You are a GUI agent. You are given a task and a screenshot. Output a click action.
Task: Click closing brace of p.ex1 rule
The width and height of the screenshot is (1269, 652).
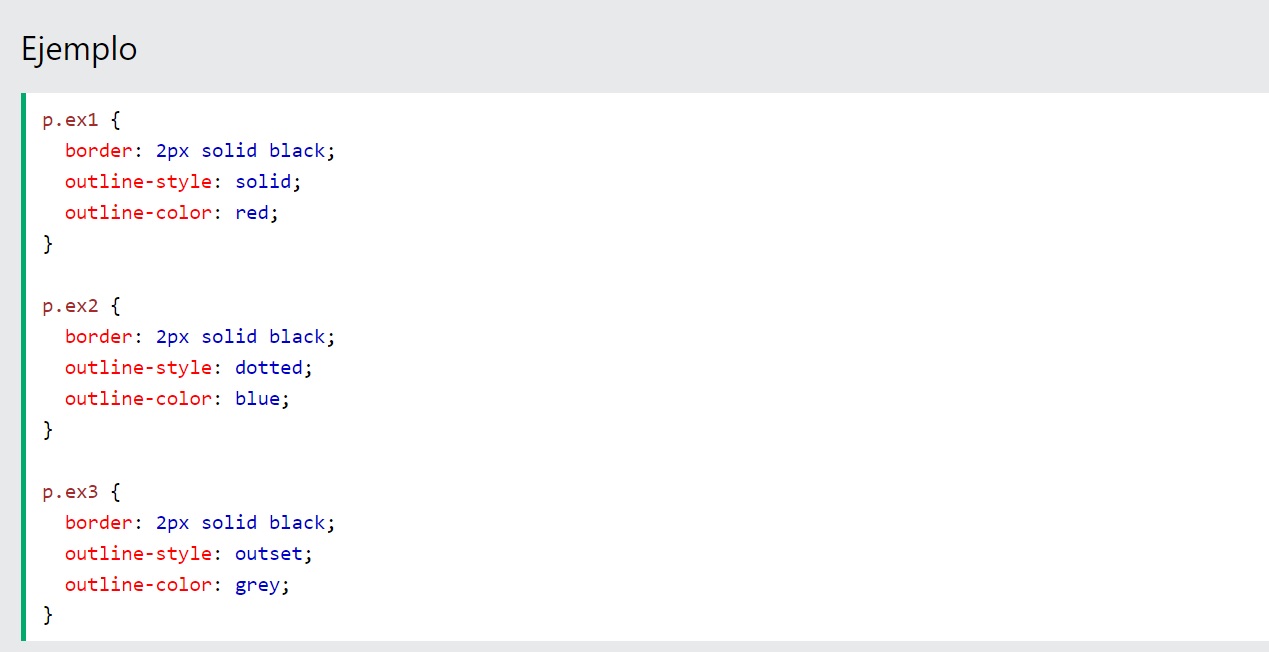click(47, 244)
